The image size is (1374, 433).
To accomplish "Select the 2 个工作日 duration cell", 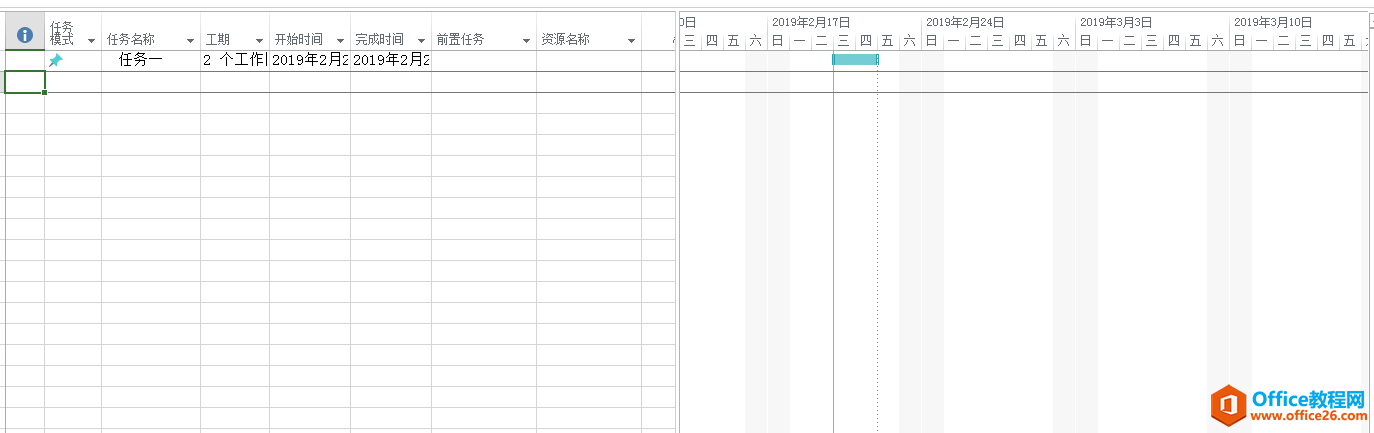I will [x=235, y=61].
